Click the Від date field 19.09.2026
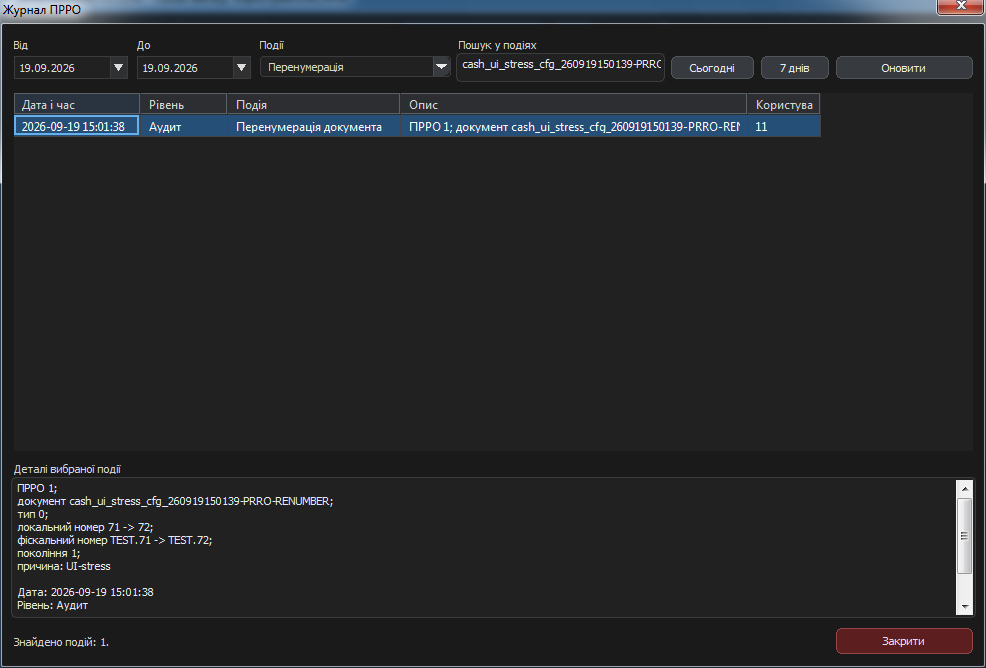Image resolution: width=986 pixels, height=668 pixels. tap(62, 67)
